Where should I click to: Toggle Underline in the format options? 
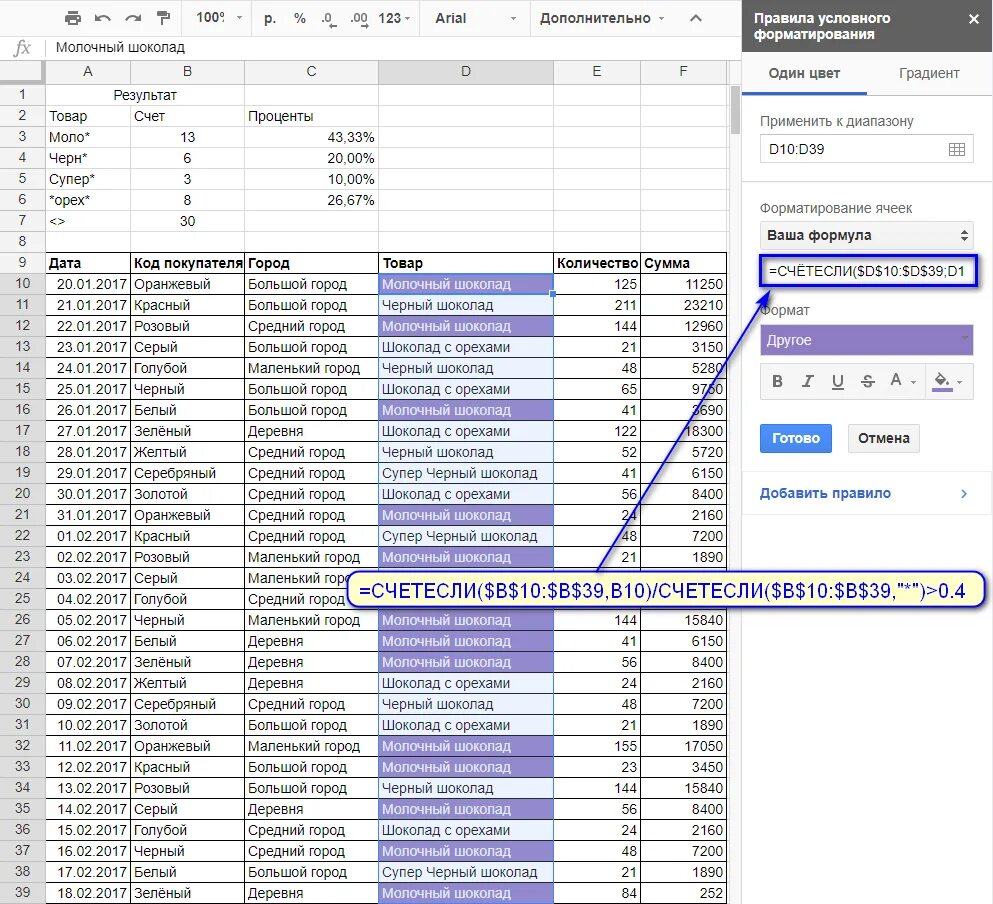pos(838,381)
